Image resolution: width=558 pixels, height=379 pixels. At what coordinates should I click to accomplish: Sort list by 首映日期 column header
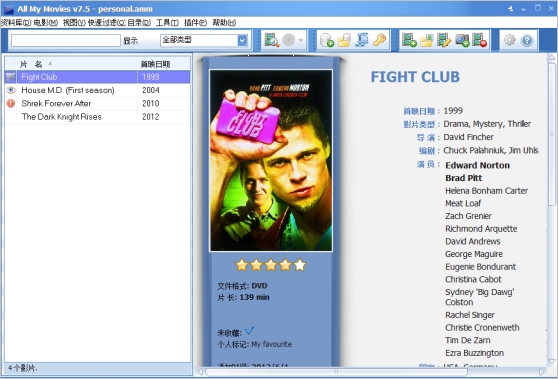[x=164, y=64]
